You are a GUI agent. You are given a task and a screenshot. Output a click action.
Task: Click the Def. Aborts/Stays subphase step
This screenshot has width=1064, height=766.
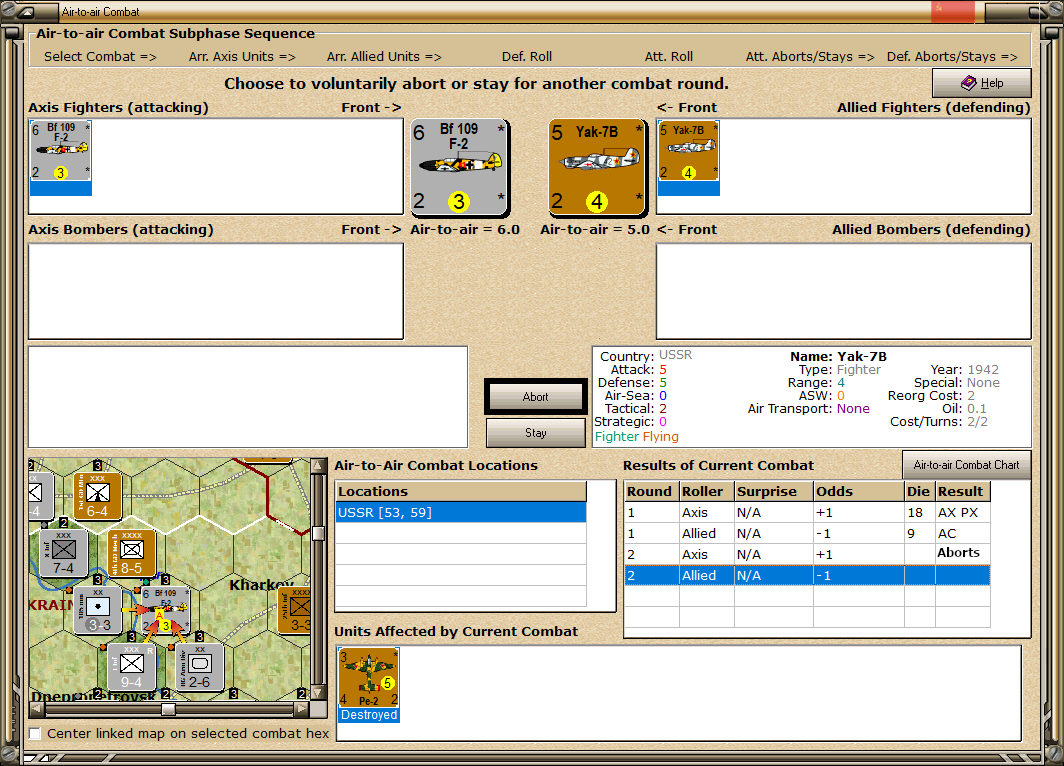952,57
